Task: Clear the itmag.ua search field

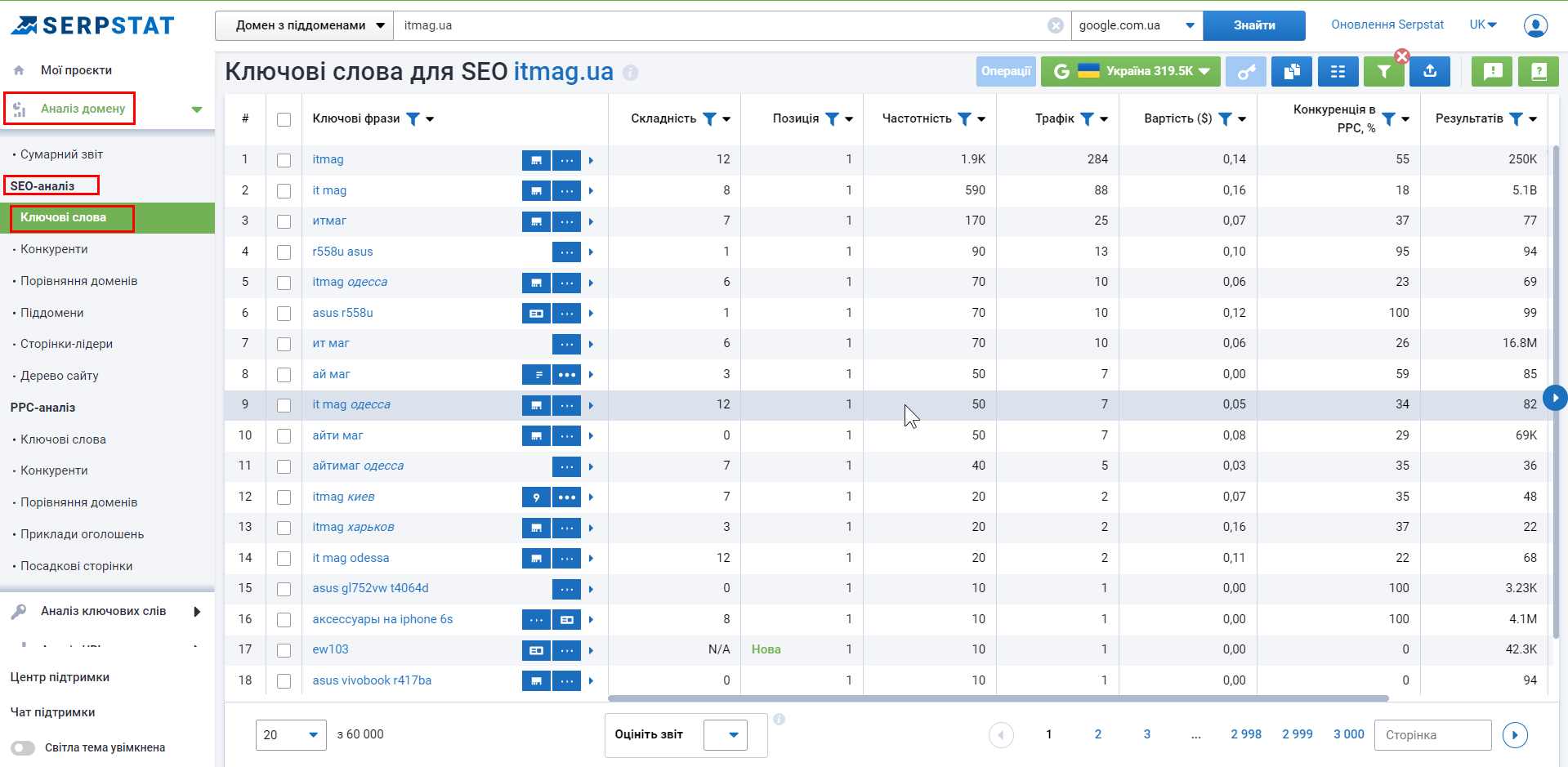Action: click(1056, 25)
